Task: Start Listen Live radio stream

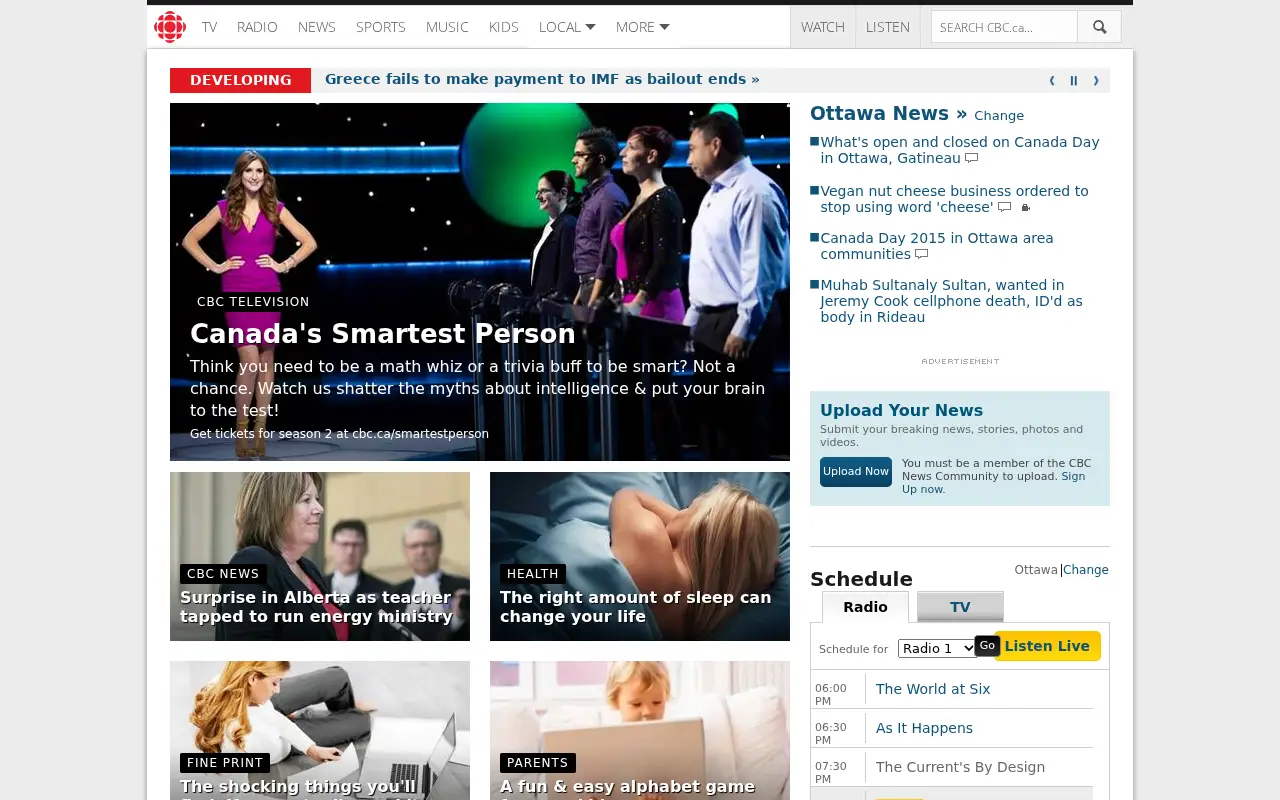Action: (1047, 646)
